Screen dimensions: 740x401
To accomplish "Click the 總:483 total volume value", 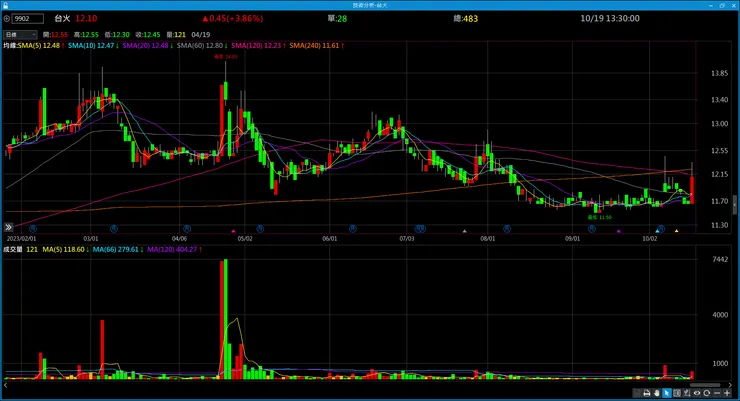I will (466, 18).
